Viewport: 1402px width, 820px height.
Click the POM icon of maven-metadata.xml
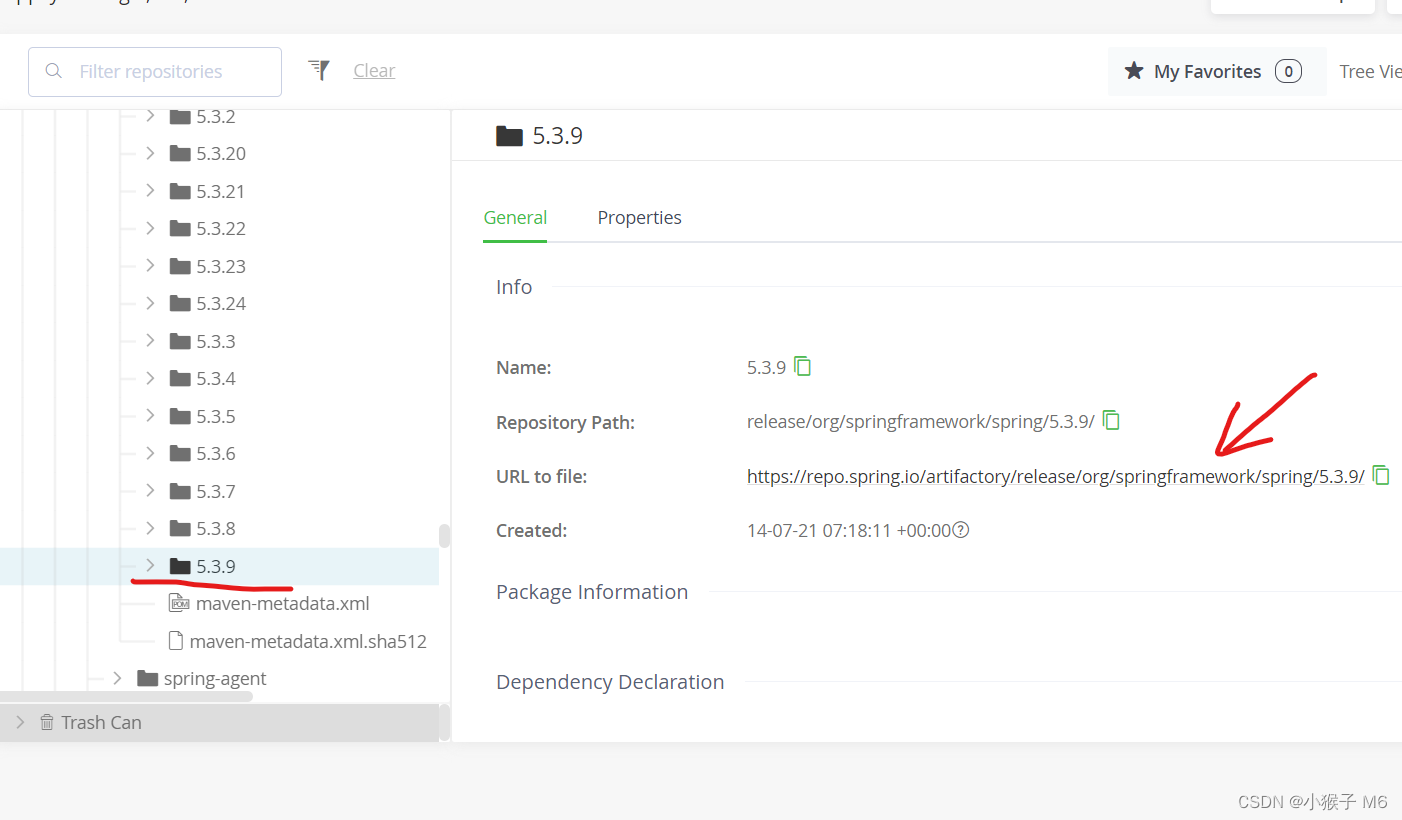point(180,603)
